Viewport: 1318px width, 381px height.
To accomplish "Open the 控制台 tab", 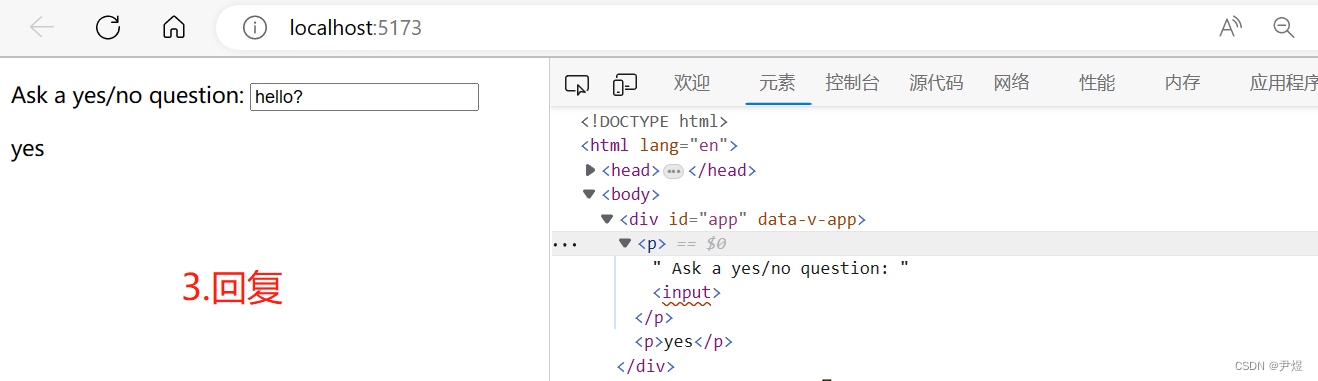I will click(852, 83).
